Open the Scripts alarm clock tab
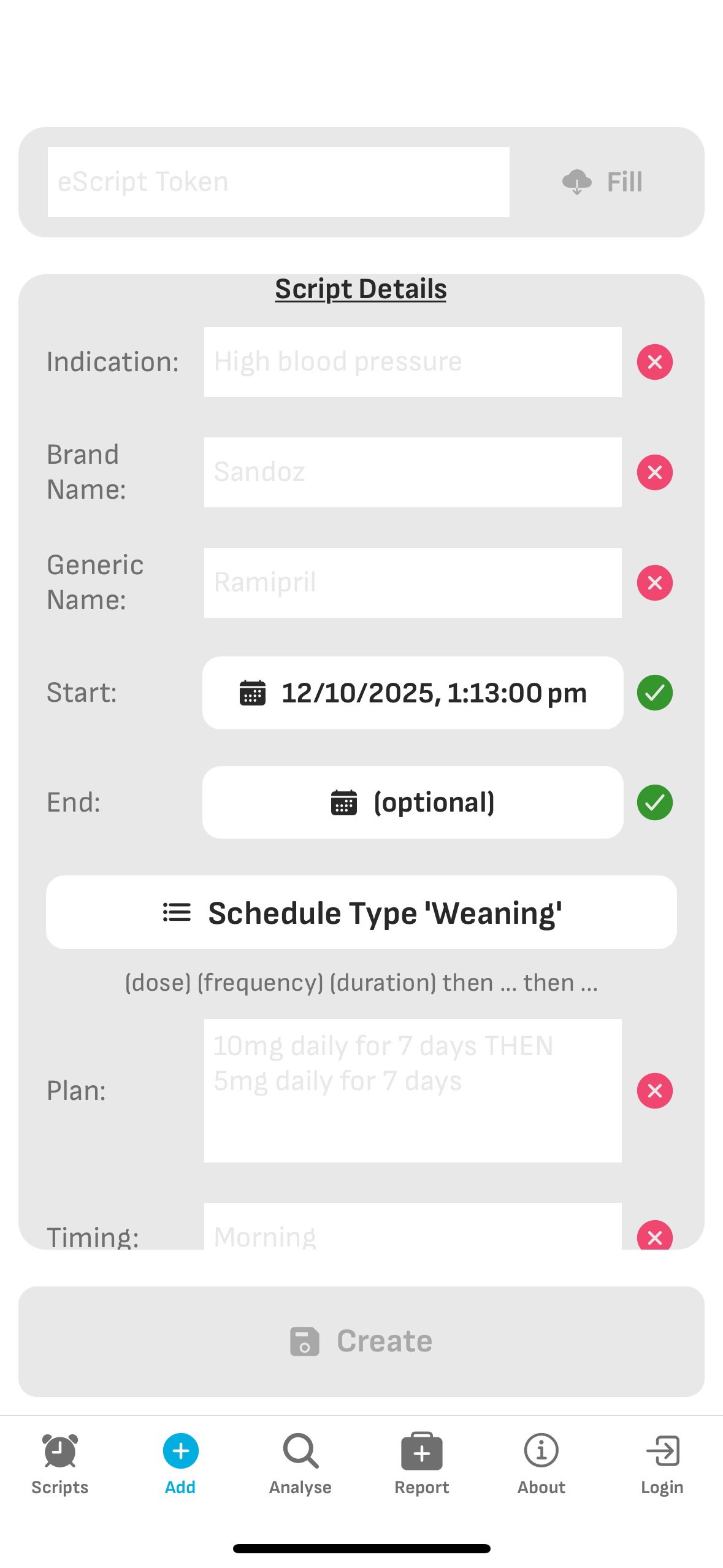Viewport: 723px width, 1568px height. click(x=60, y=1464)
